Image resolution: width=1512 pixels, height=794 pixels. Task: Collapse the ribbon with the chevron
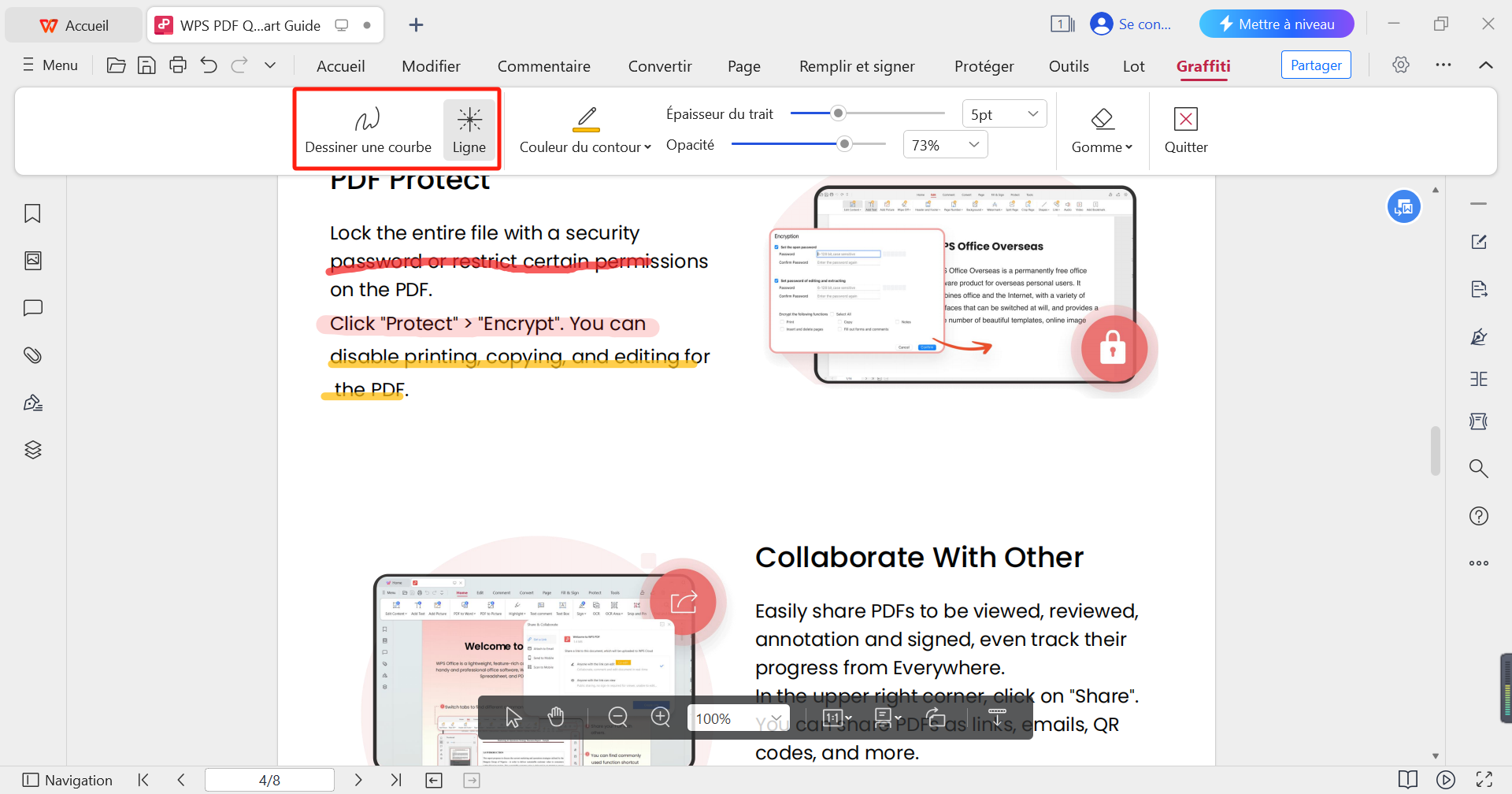point(1486,65)
